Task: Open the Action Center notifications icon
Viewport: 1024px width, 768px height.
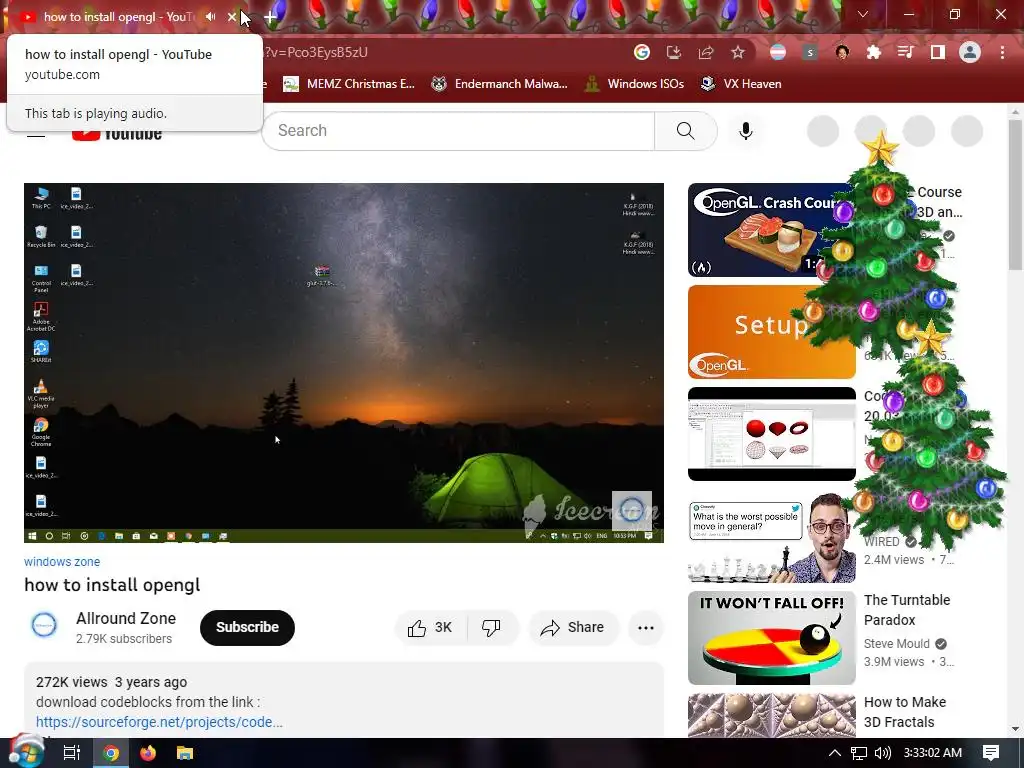Action: coord(991,753)
